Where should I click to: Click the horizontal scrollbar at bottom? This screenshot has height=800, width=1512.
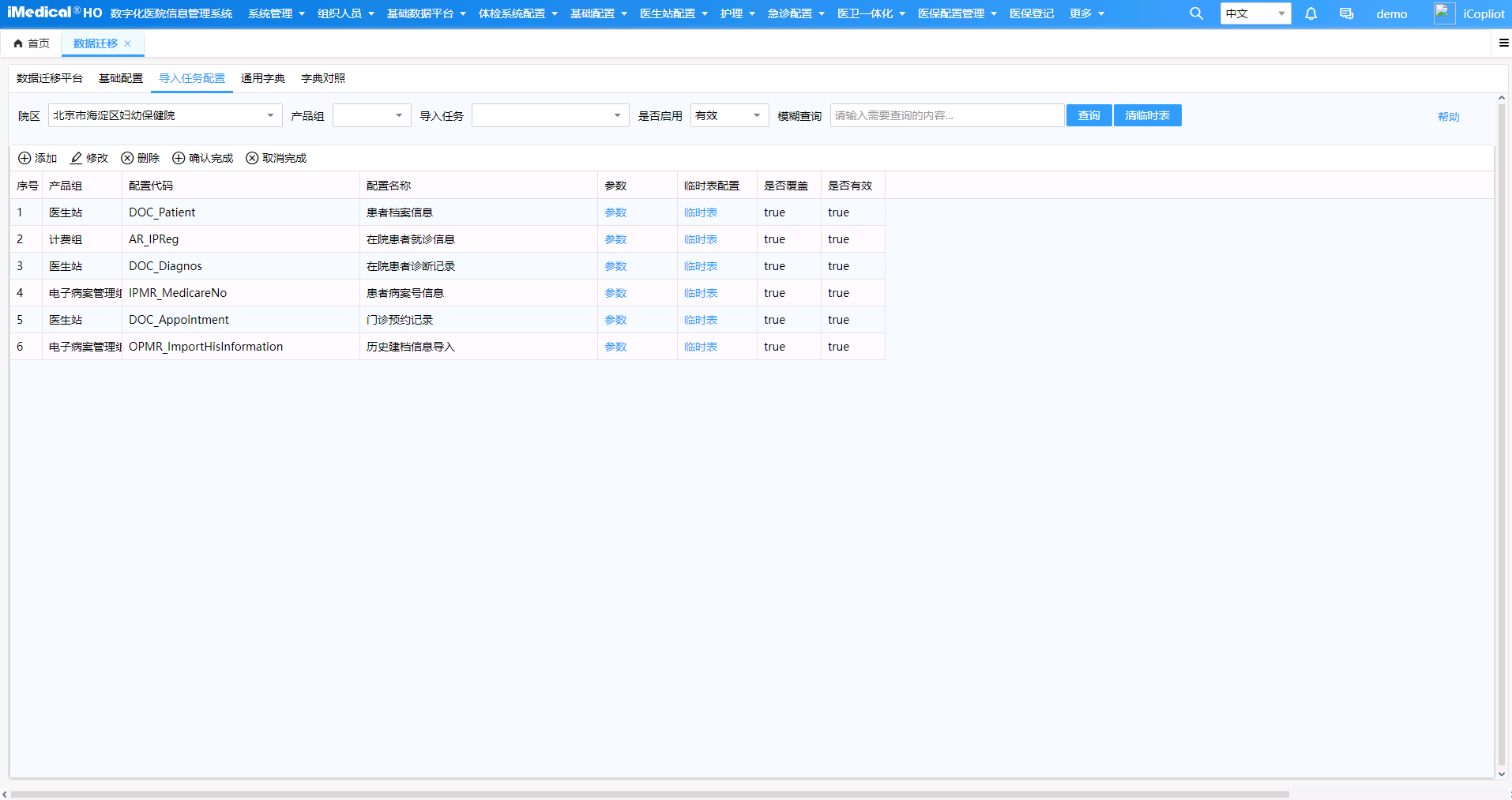click(649, 794)
